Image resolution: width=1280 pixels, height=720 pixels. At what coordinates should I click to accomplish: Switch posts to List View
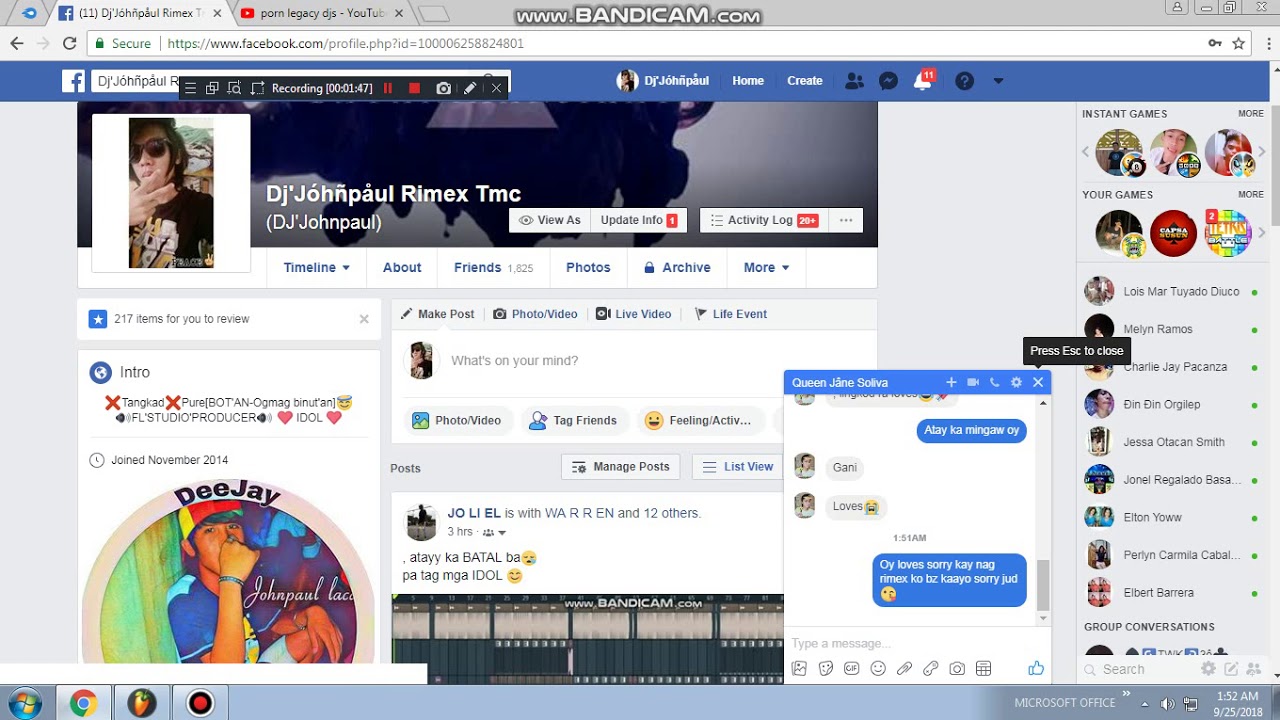(739, 467)
